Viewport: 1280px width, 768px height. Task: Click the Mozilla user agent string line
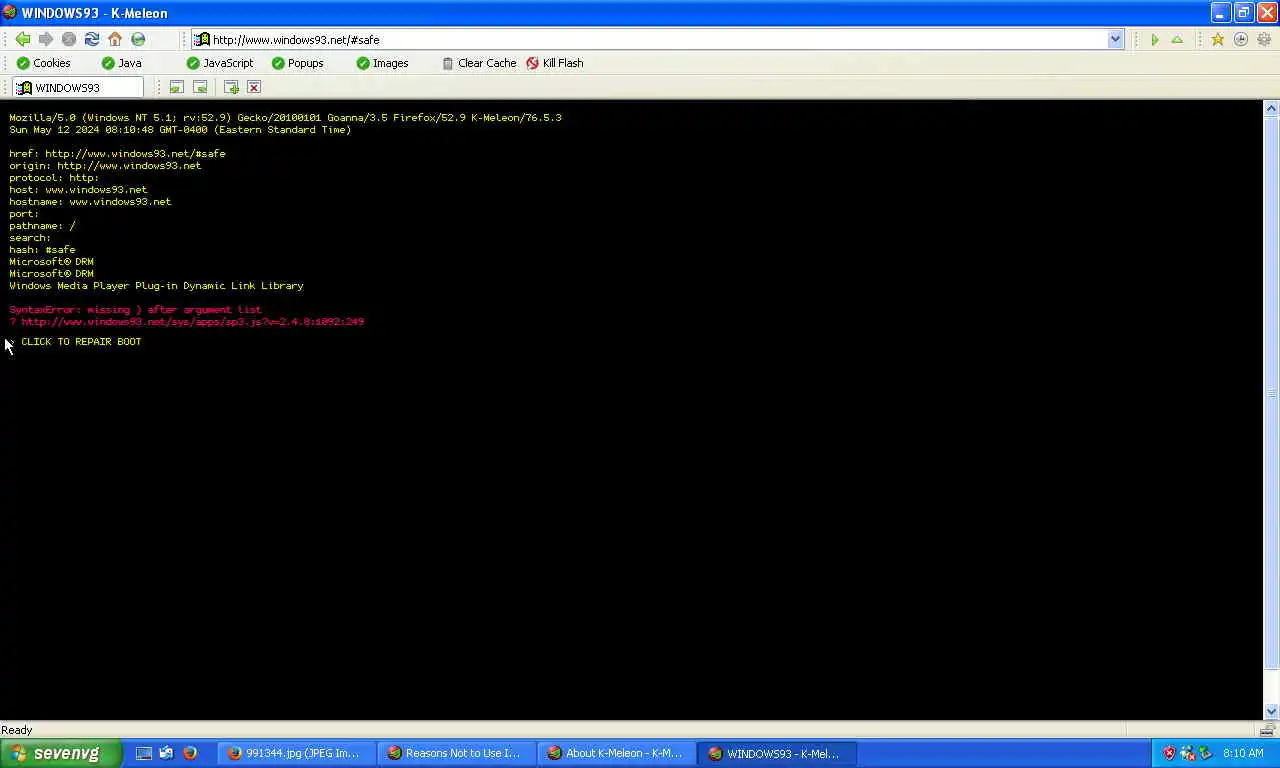pos(285,118)
